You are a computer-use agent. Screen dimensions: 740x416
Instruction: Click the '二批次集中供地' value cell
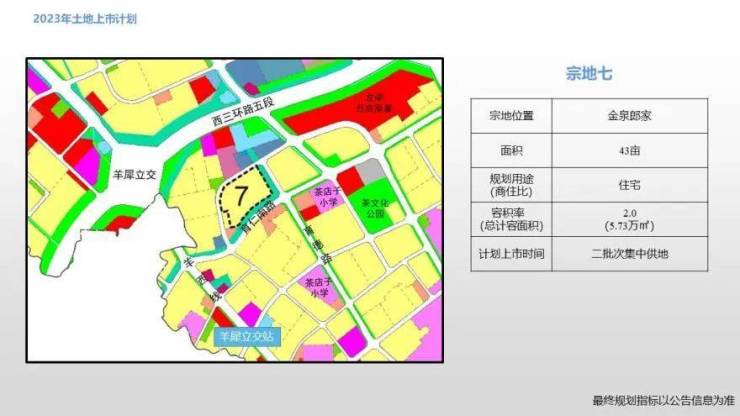[630, 254]
